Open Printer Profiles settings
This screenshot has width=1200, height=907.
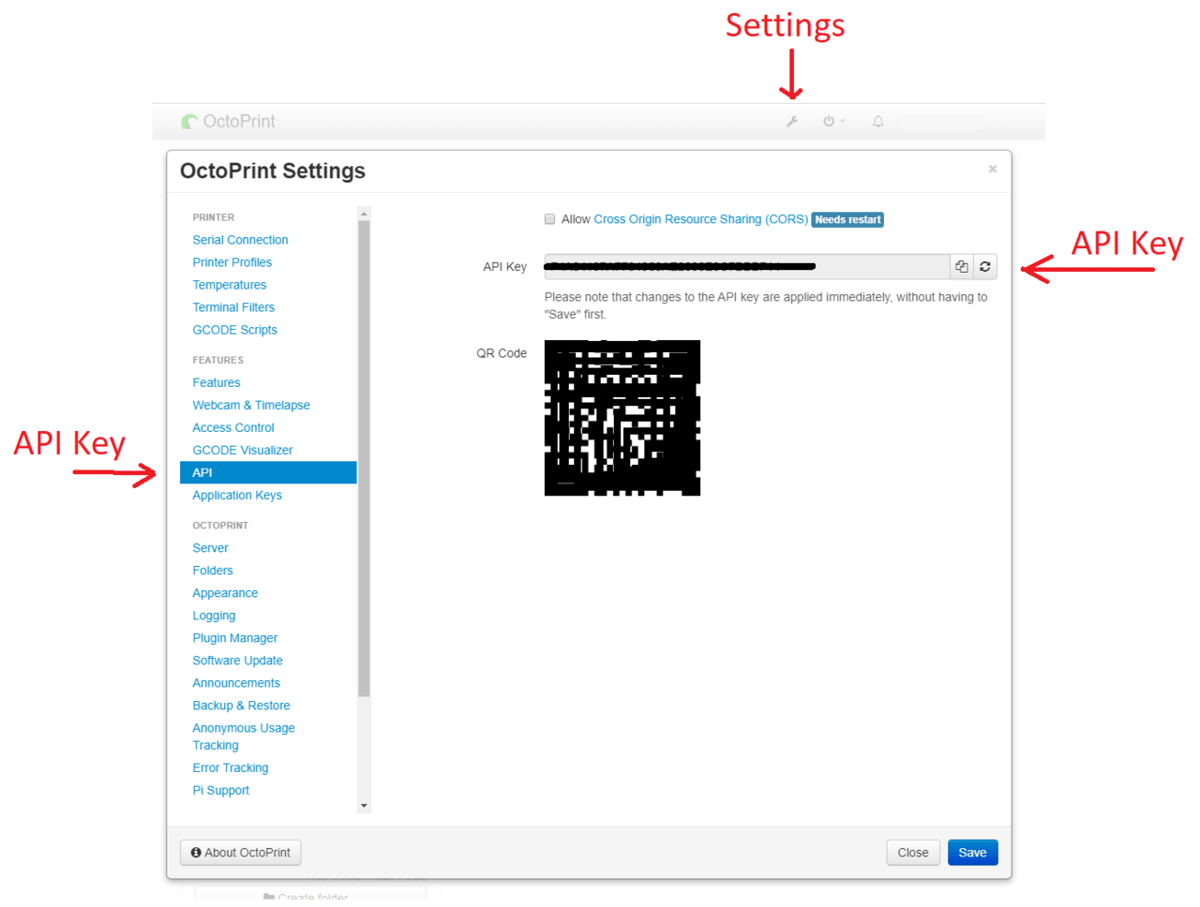pos(232,262)
